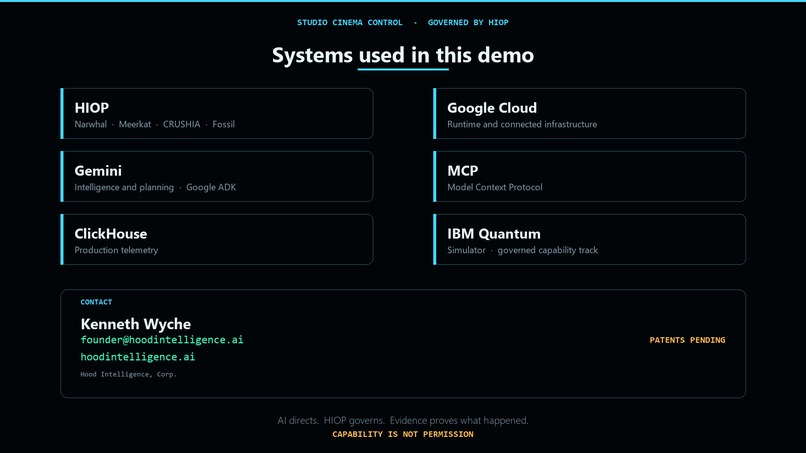This screenshot has height=453, width=806.
Task: Select the Gemini card
Action: pos(217,176)
